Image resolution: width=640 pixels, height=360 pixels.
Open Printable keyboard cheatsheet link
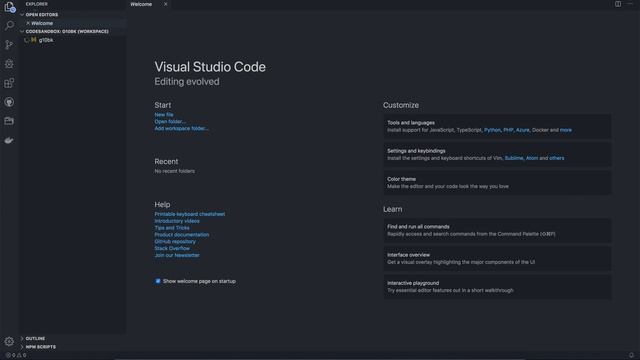pos(190,214)
